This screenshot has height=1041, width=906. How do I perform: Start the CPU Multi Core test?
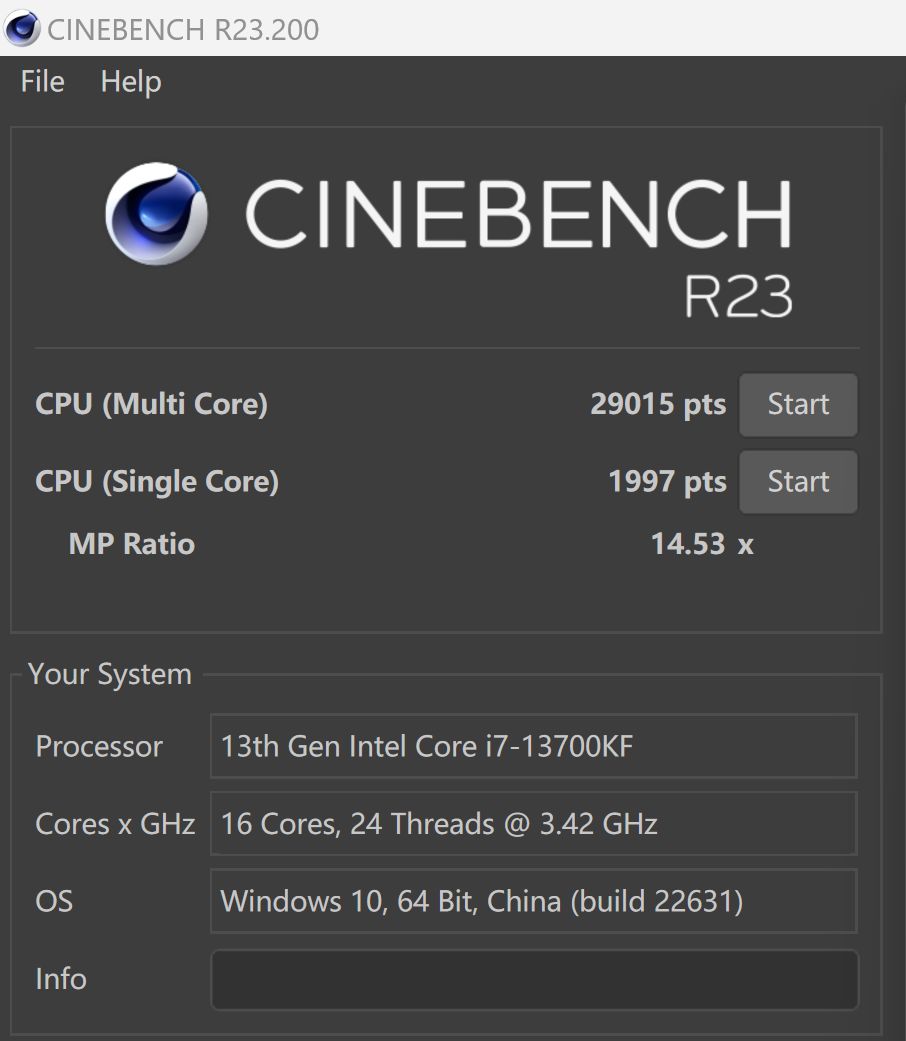[x=797, y=405]
